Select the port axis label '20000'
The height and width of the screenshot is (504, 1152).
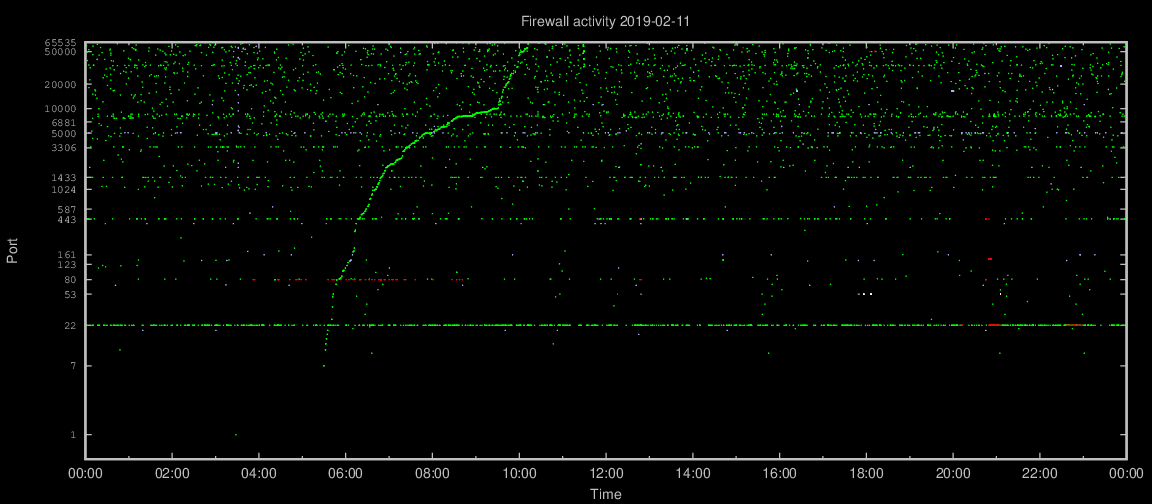pos(60,84)
